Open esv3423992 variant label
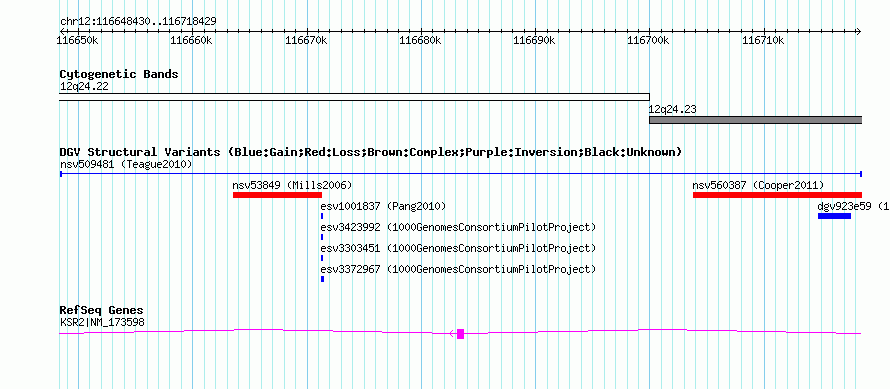 click(x=459, y=227)
